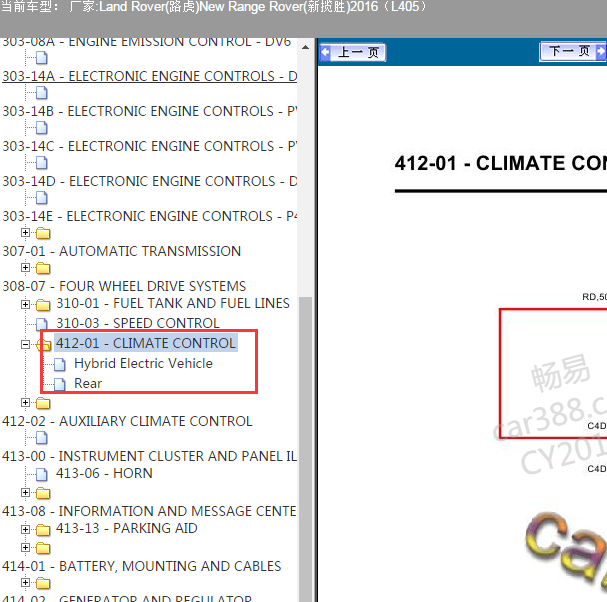Click the 413-00 - INSTRUMENT CLUSTER AND PANEL label
607x602 pixels.
tap(149, 456)
